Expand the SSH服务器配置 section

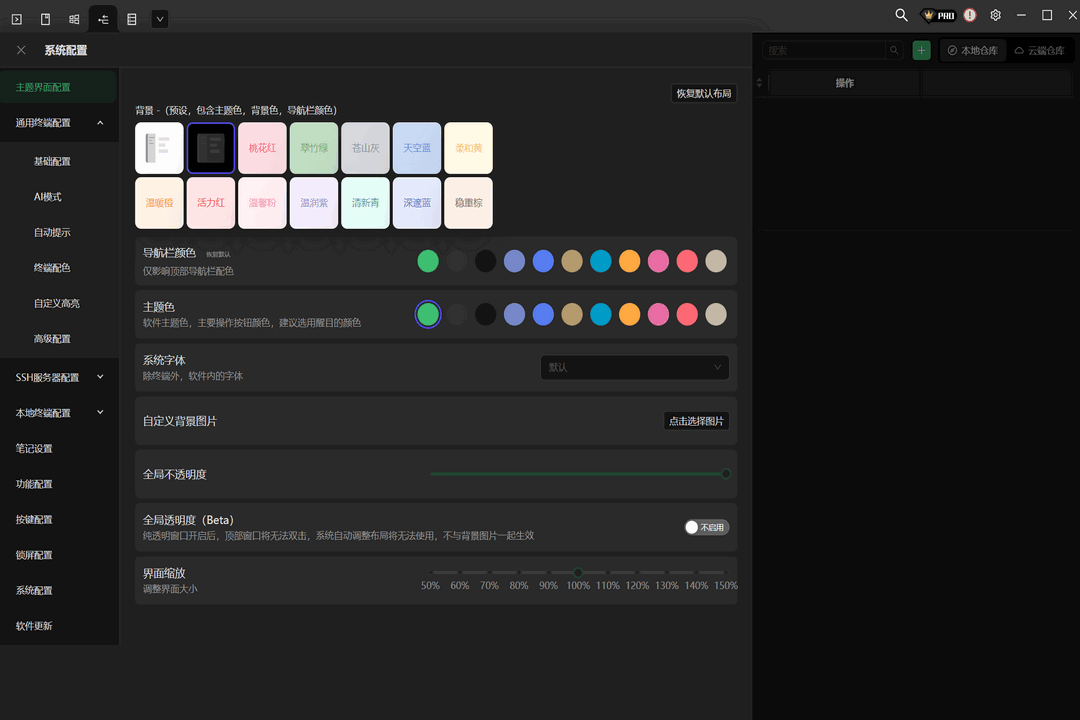[x=59, y=377]
